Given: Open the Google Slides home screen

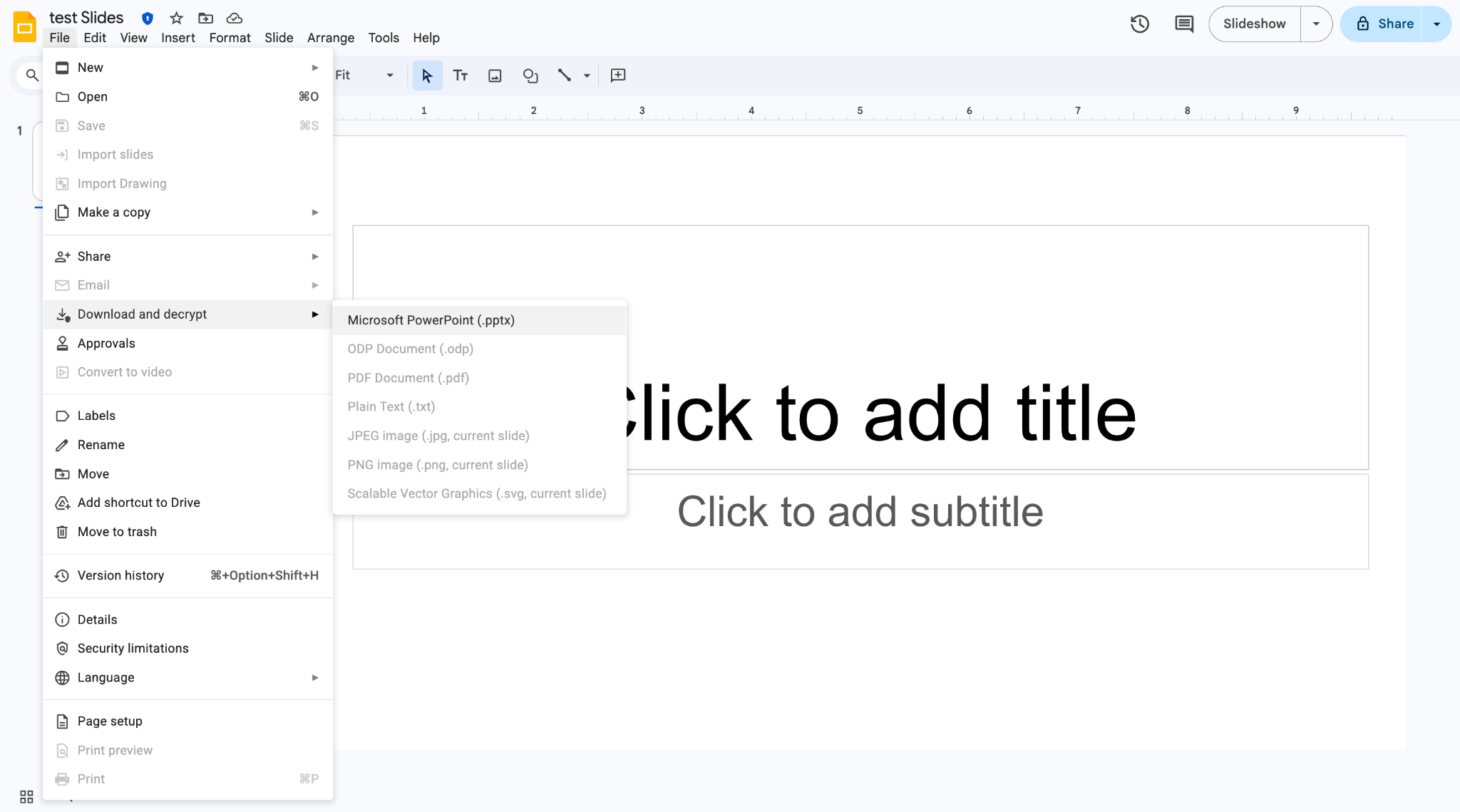Looking at the screenshot, I should tap(24, 26).
